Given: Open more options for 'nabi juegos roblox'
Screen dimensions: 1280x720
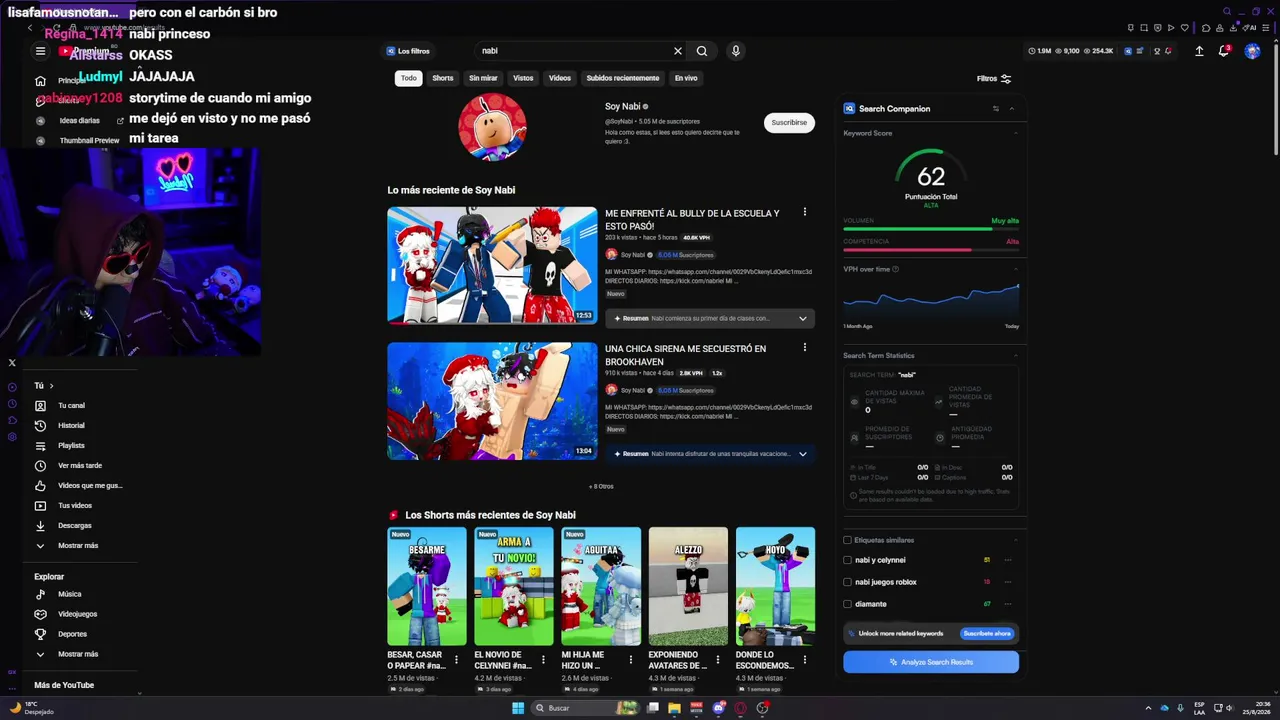Looking at the screenshot, I should click(x=1008, y=582).
